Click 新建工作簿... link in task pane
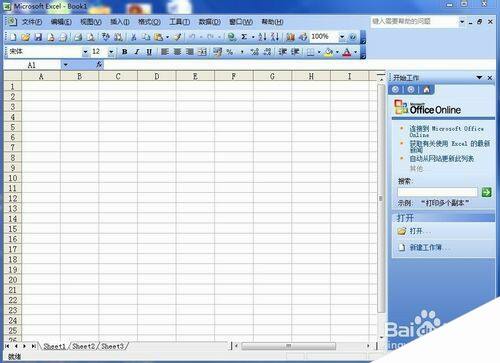 click(429, 247)
